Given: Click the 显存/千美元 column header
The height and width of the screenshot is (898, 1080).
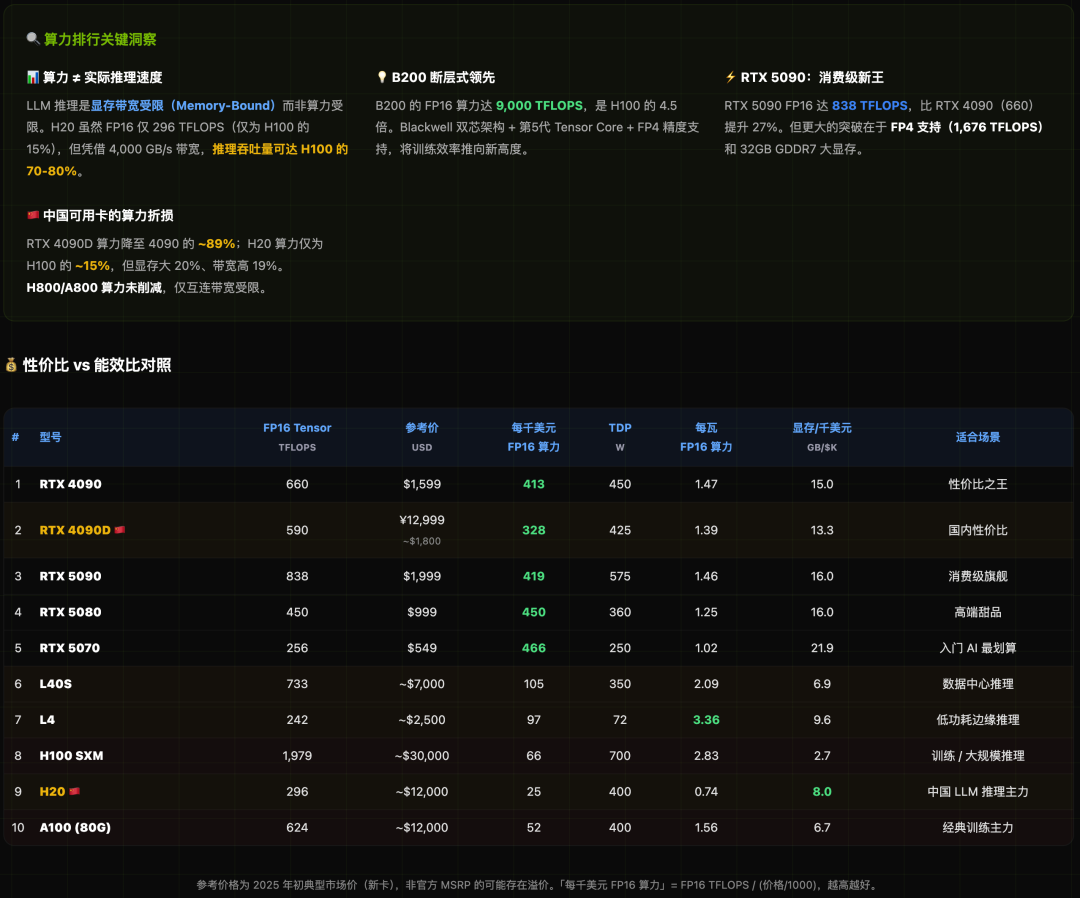Looking at the screenshot, I should (822, 437).
